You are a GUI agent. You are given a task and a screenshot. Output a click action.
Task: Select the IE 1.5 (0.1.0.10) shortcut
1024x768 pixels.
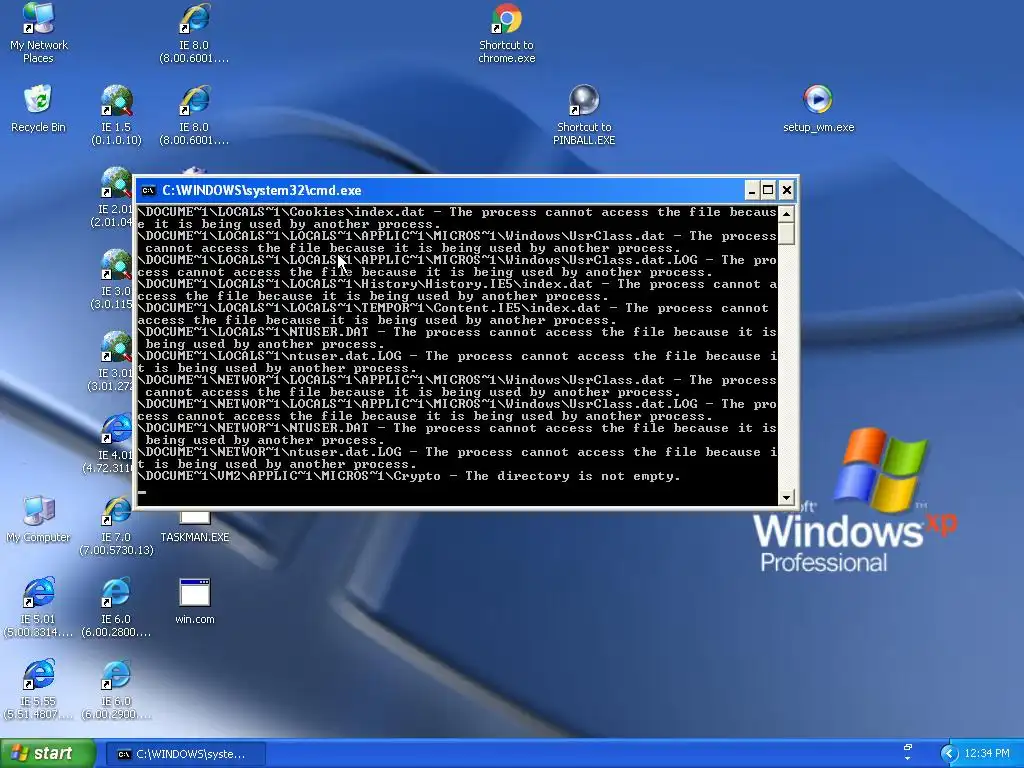[116, 115]
